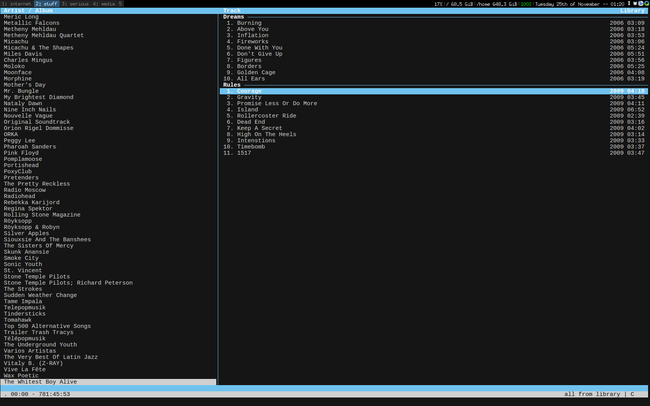The image size is (650, 406).
Task: Click the Dreams album header
Action: coord(233,17)
